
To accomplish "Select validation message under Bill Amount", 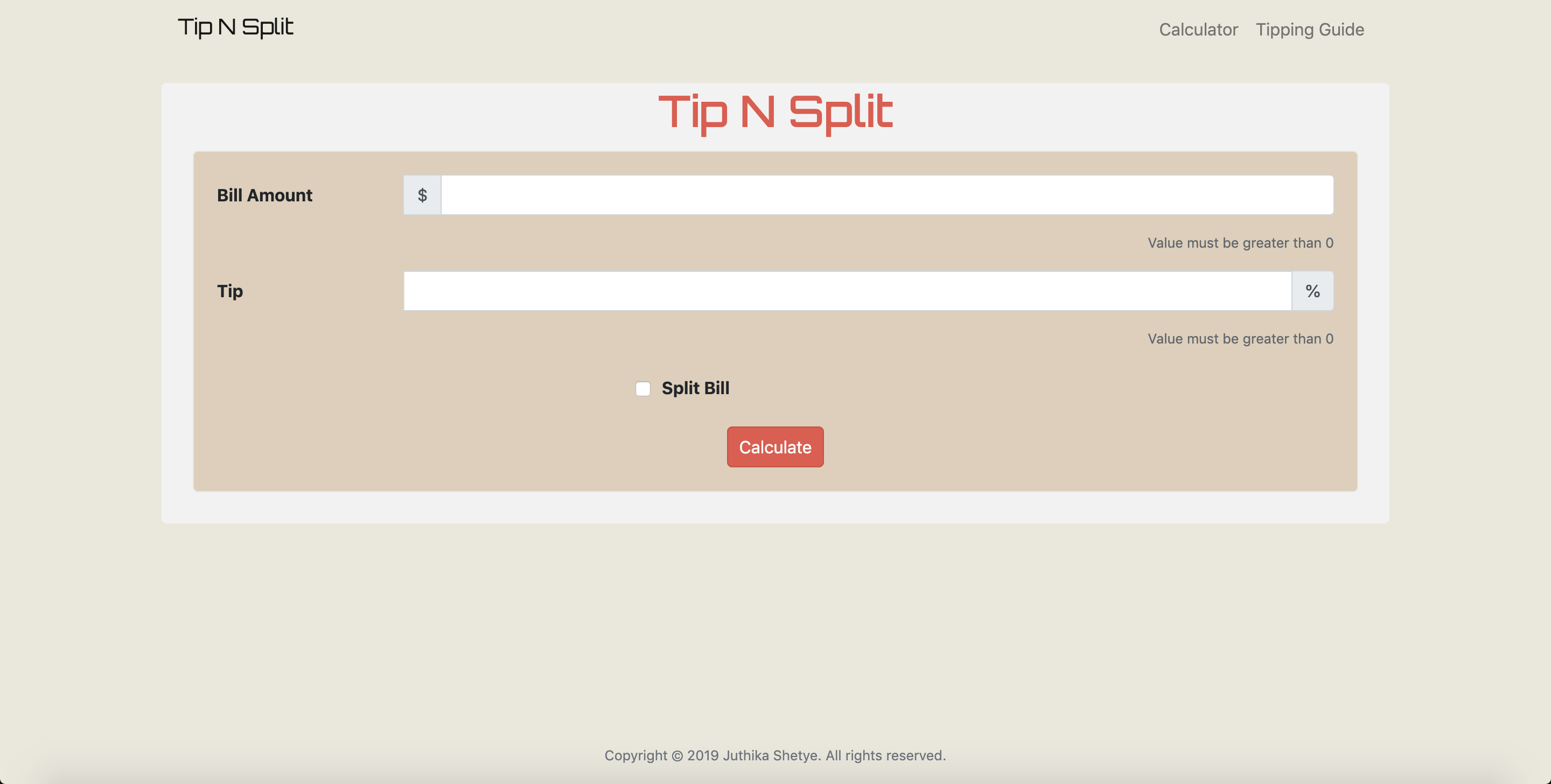I will (x=1240, y=243).
